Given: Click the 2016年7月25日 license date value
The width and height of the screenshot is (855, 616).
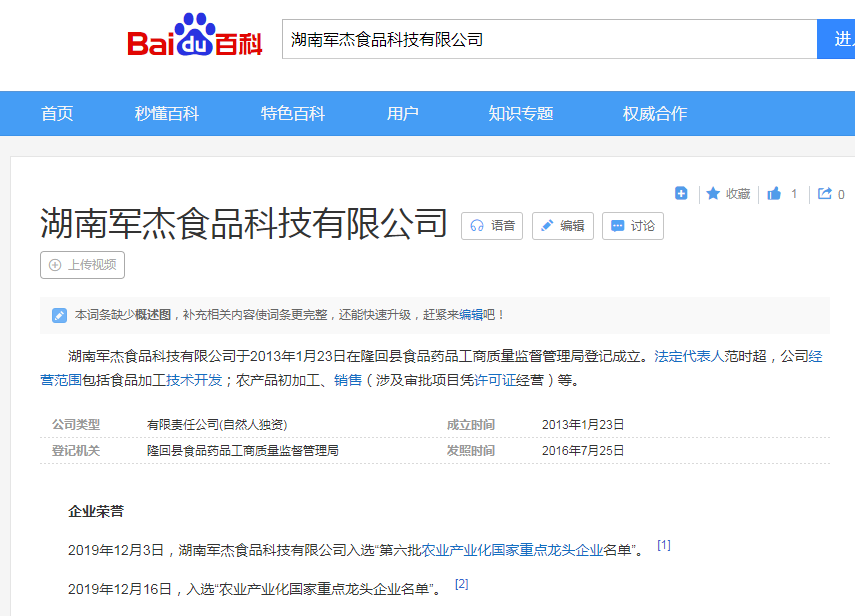Looking at the screenshot, I should 583,451.
